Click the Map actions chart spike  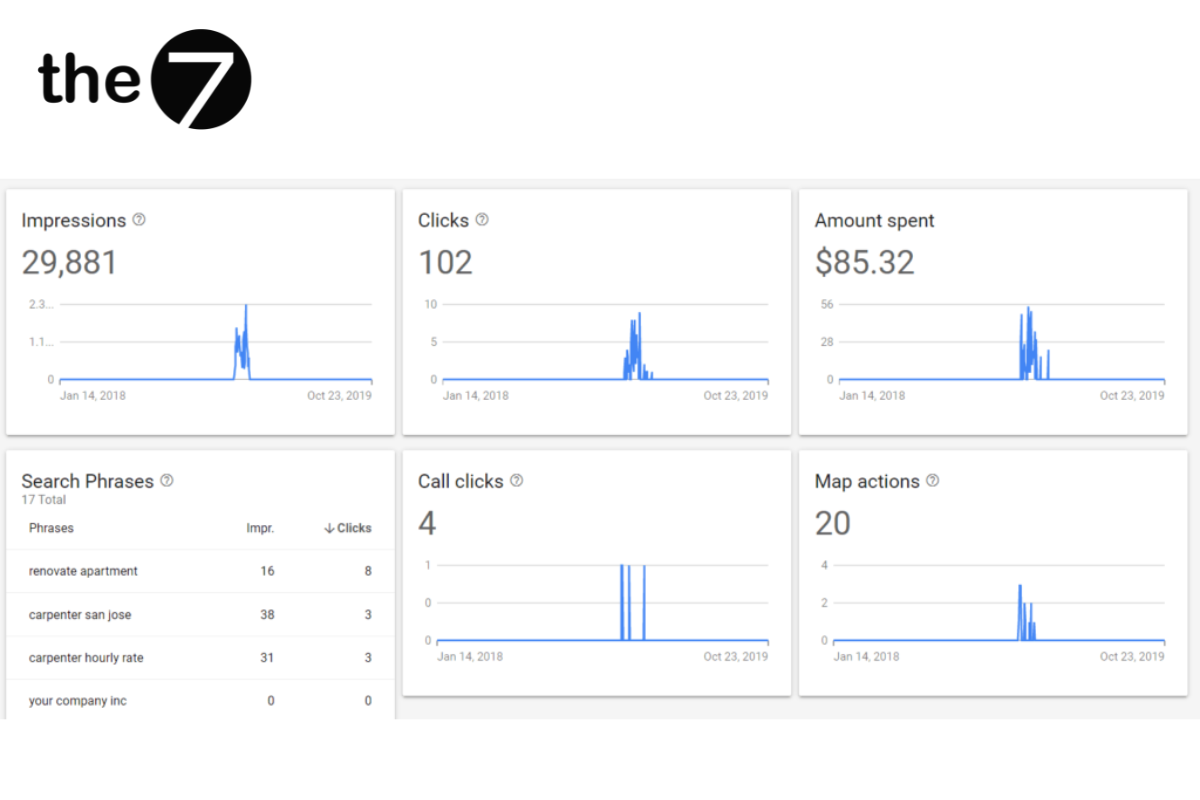(x=1020, y=600)
